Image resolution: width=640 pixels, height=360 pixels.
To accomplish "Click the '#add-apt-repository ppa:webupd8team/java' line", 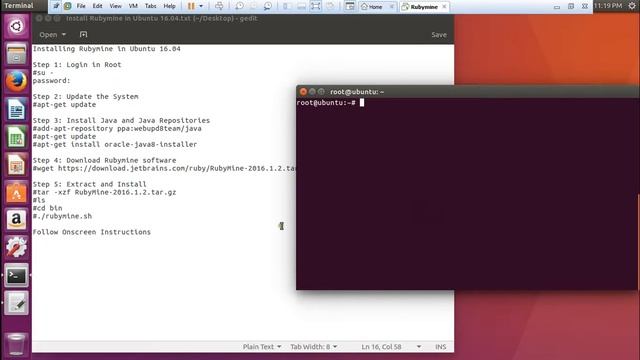I will (x=117, y=129).
